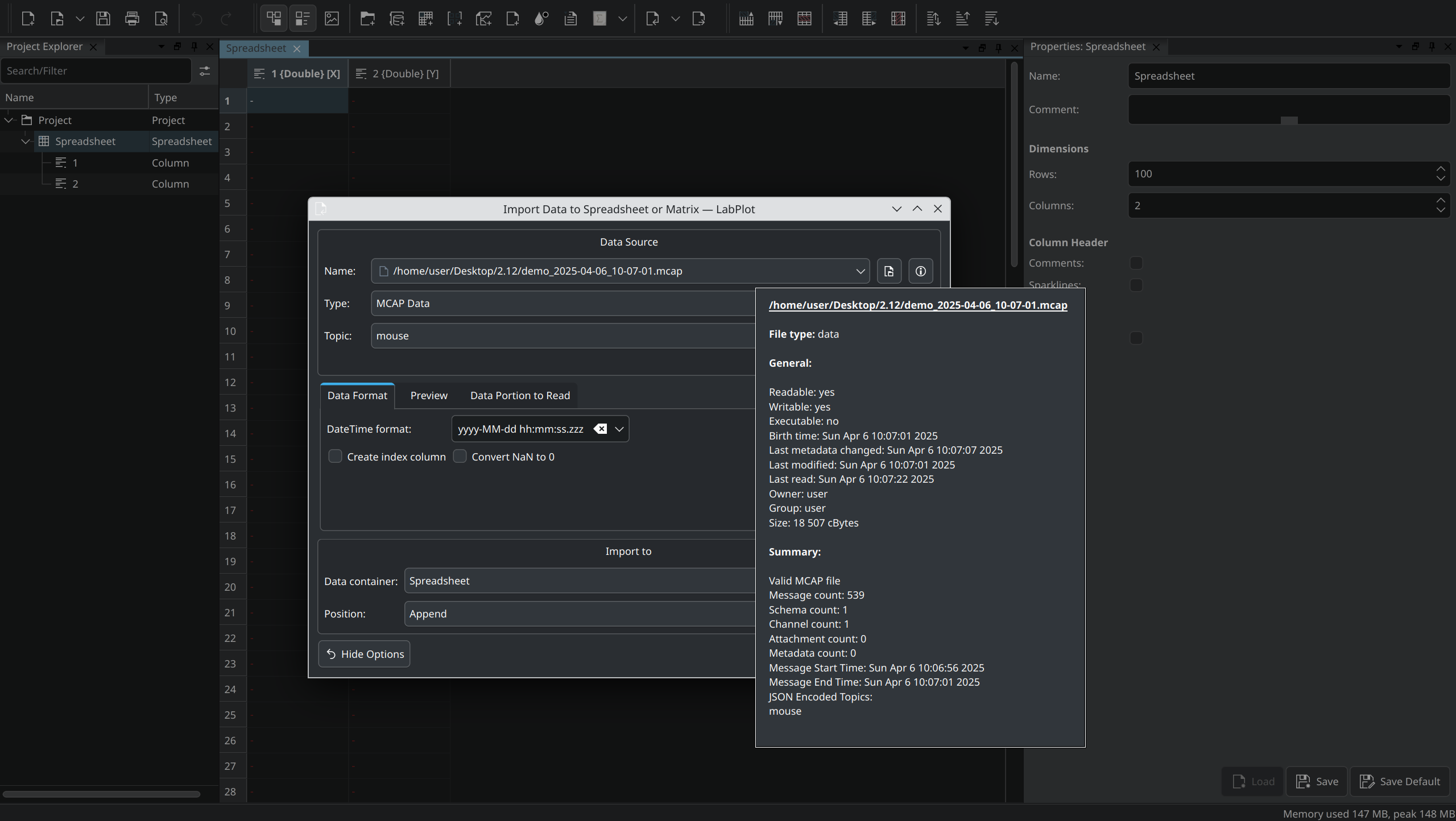Click the select file icon button
The width and height of the screenshot is (1456, 821).
click(x=889, y=271)
